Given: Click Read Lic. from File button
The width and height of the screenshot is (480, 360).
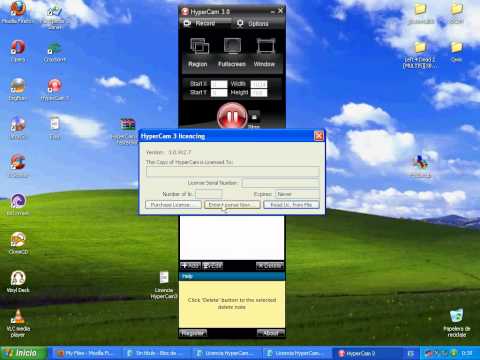Looking at the screenshot, I should [x=291, y=205].
